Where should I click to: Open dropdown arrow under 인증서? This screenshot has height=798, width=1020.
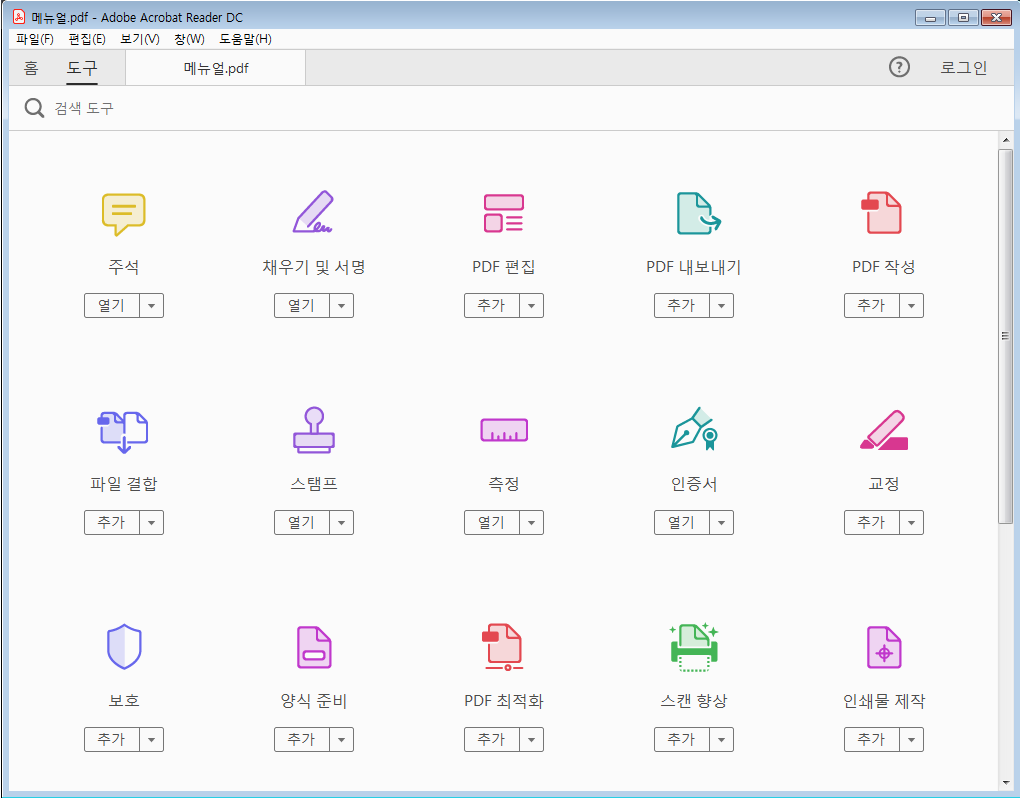click(721, 523)
